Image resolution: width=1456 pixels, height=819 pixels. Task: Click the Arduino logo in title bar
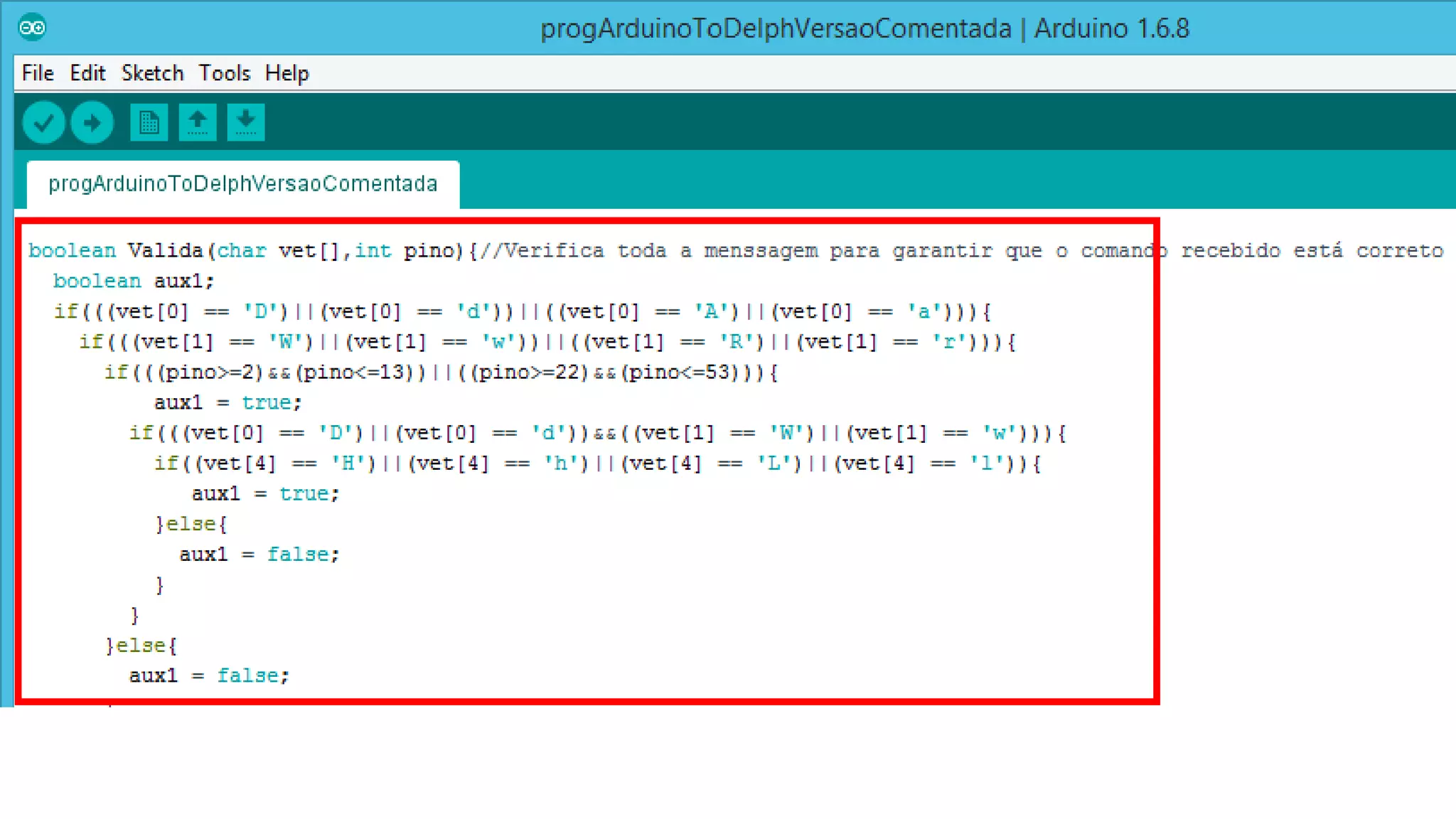pyautogui.click(x=32, y=28)
